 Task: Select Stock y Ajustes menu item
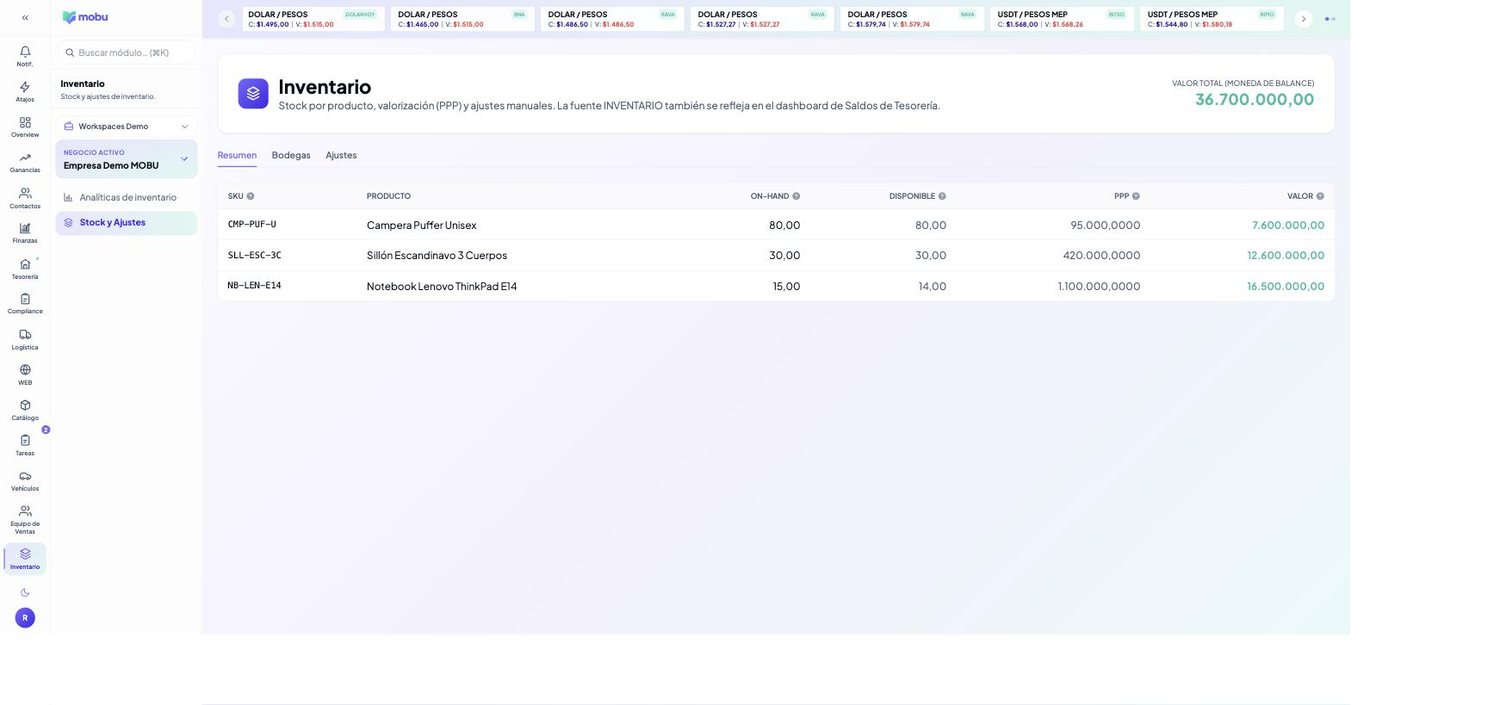[126, 222]
